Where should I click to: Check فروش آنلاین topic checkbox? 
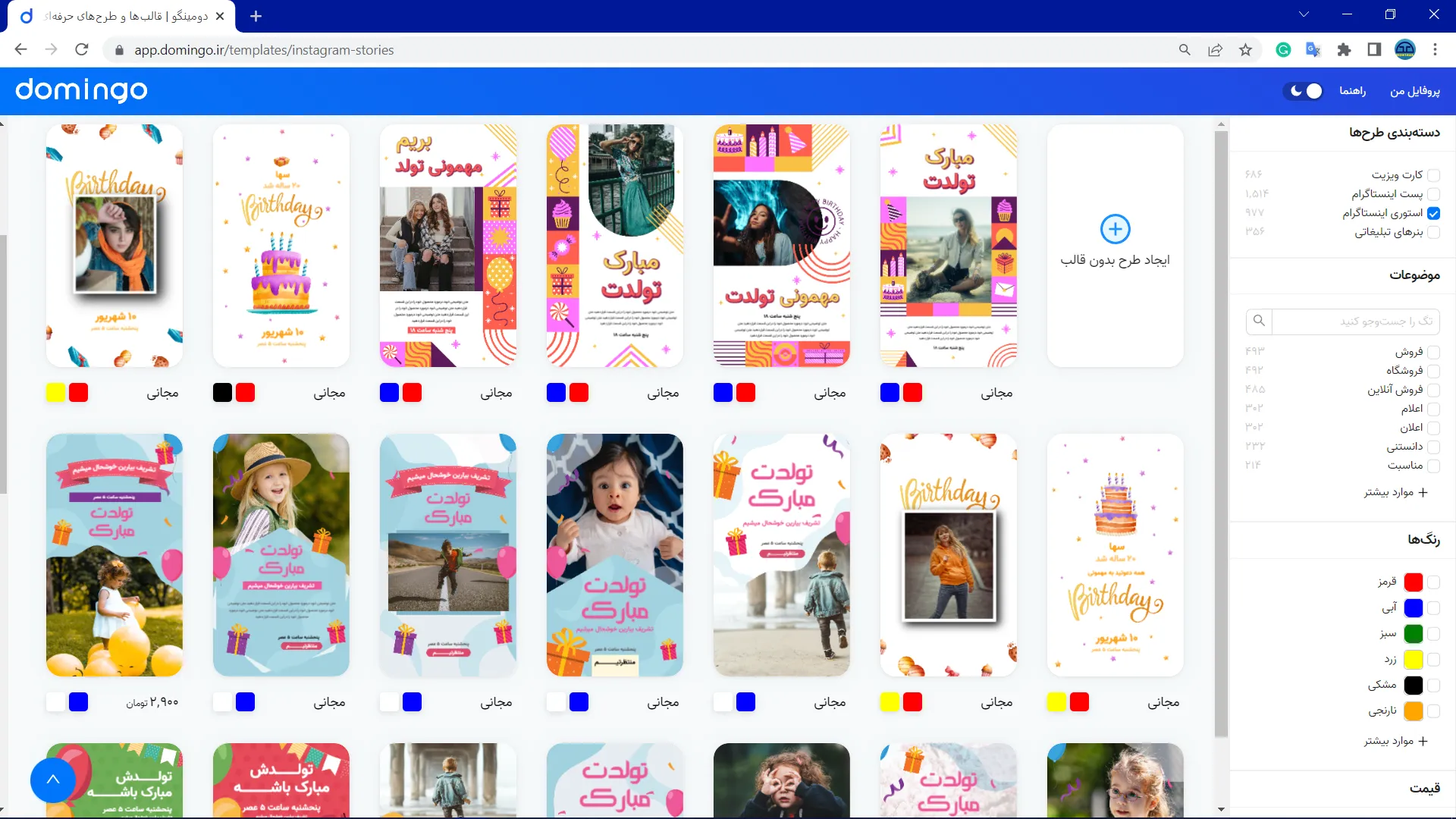point(1433,390)
